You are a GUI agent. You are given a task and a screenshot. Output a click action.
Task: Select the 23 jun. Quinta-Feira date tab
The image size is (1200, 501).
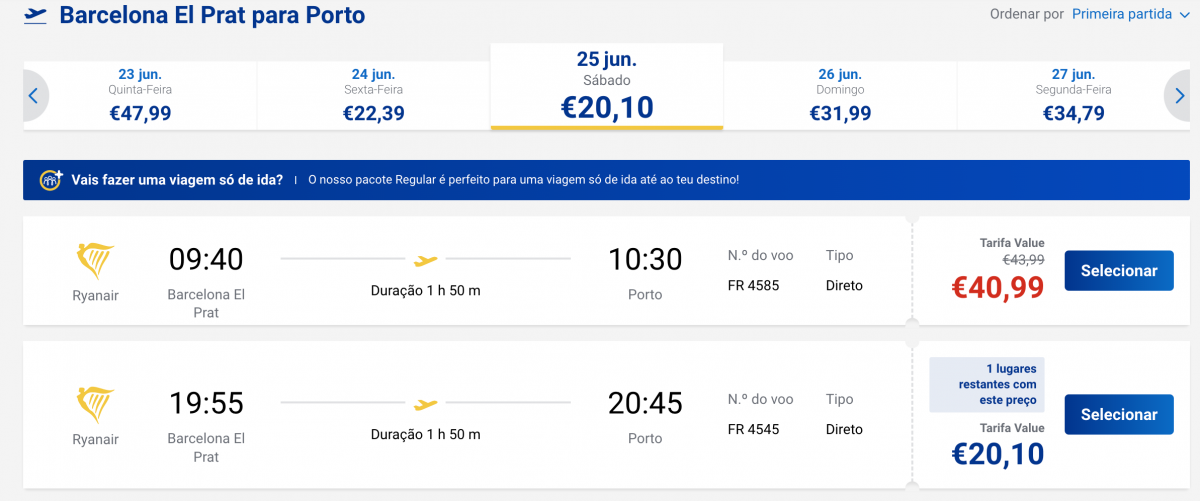pyautogui.click(x=140, y=96)
